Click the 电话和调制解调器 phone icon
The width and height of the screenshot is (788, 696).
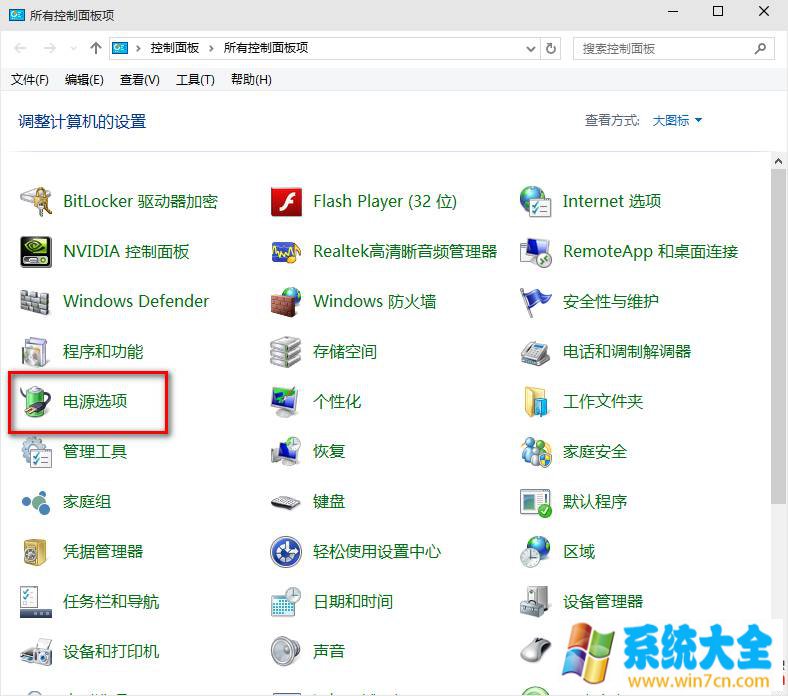click(535, 352)
